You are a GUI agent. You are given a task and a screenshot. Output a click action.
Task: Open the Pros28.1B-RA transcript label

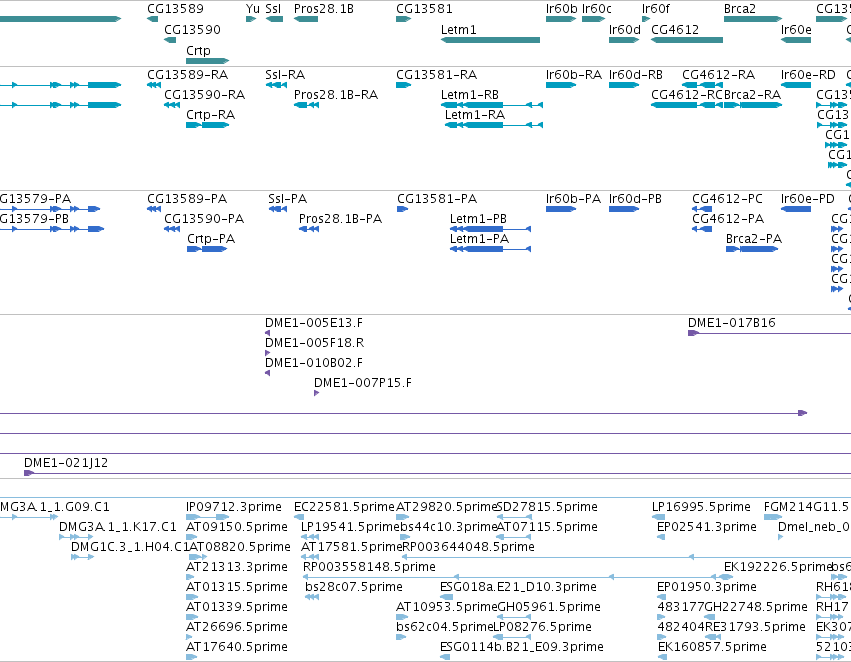[335, 95]
